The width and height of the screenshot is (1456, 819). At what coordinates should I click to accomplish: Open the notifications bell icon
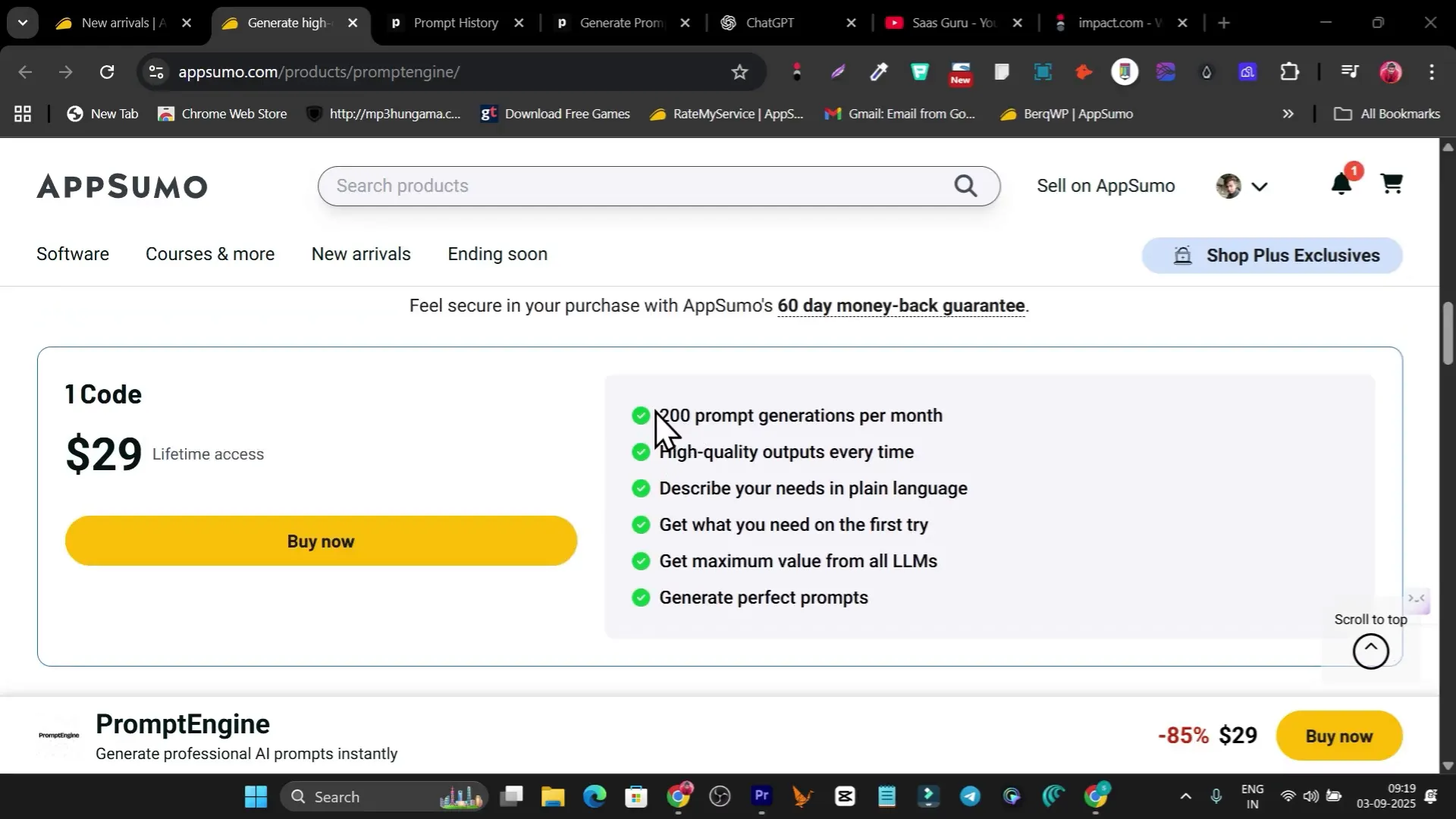point(1341,184)
